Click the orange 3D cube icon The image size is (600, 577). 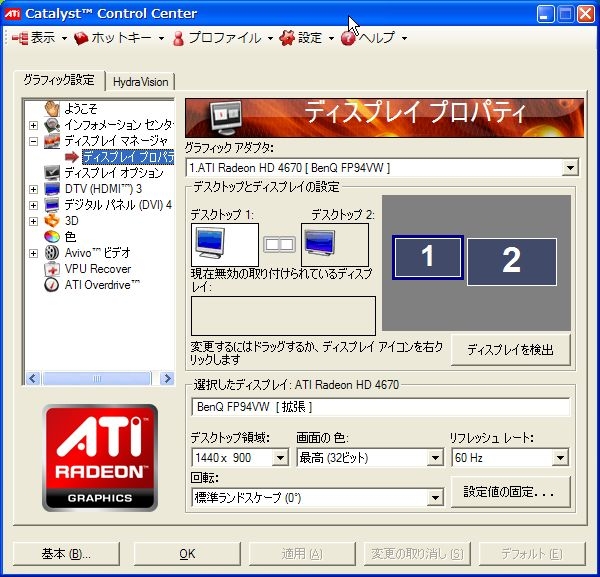52,221
